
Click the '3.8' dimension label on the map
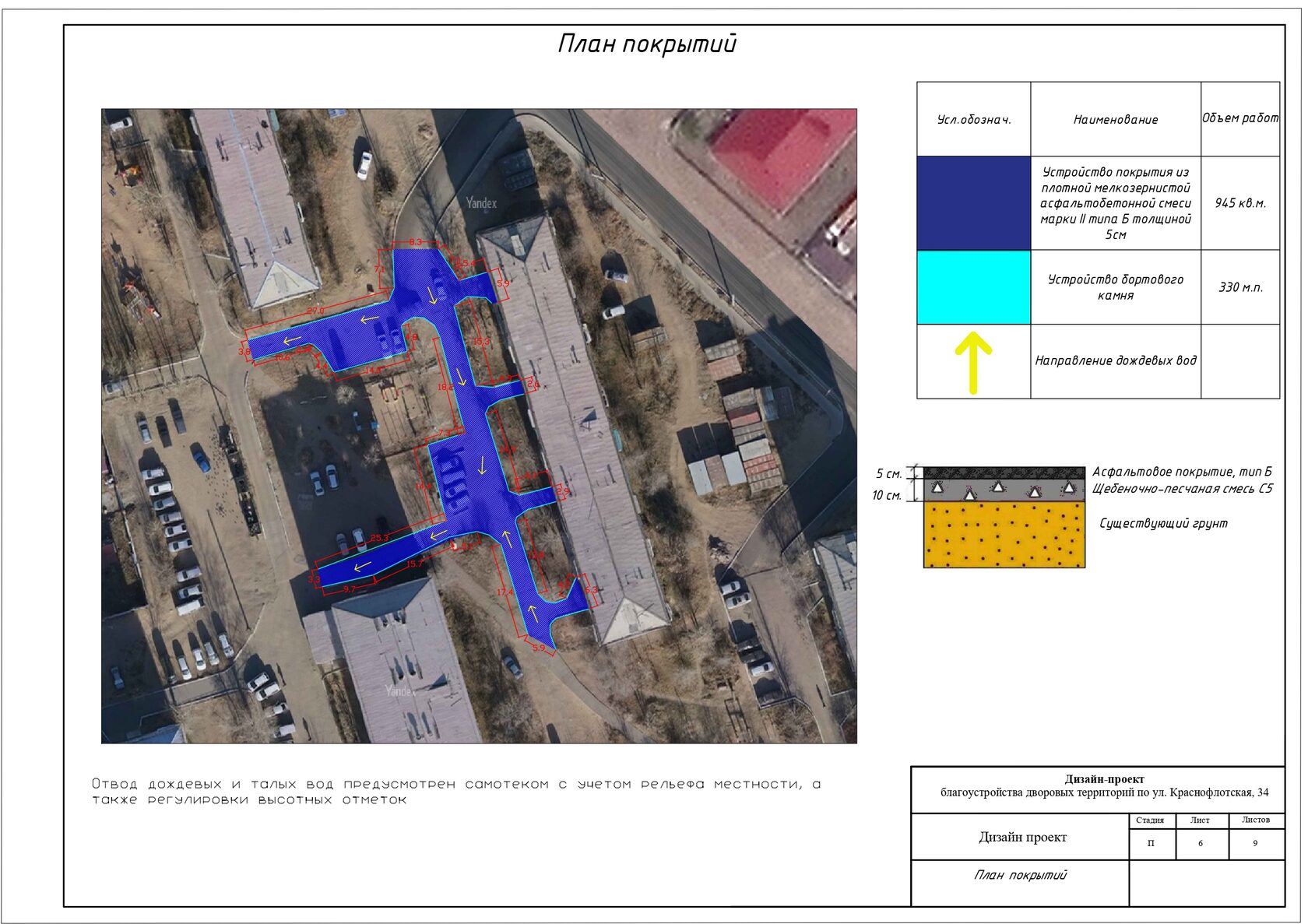coord(244,353)
